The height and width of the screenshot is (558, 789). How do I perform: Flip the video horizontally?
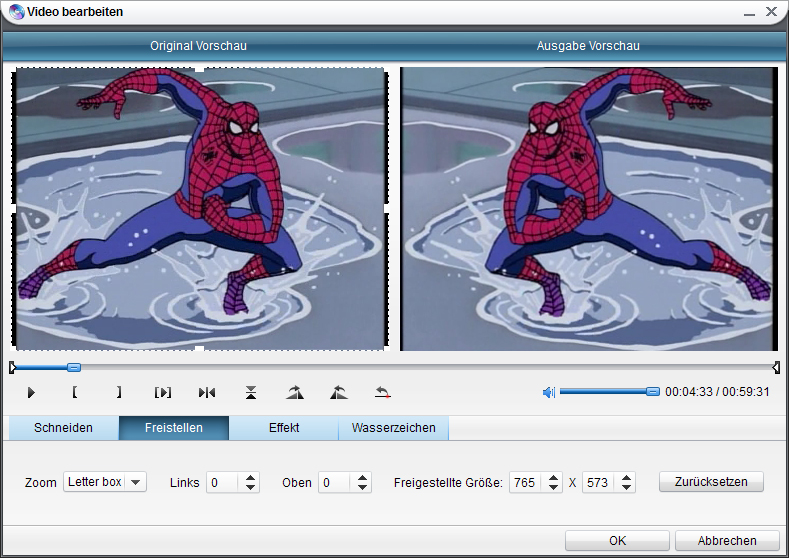(x=207, y=393)
